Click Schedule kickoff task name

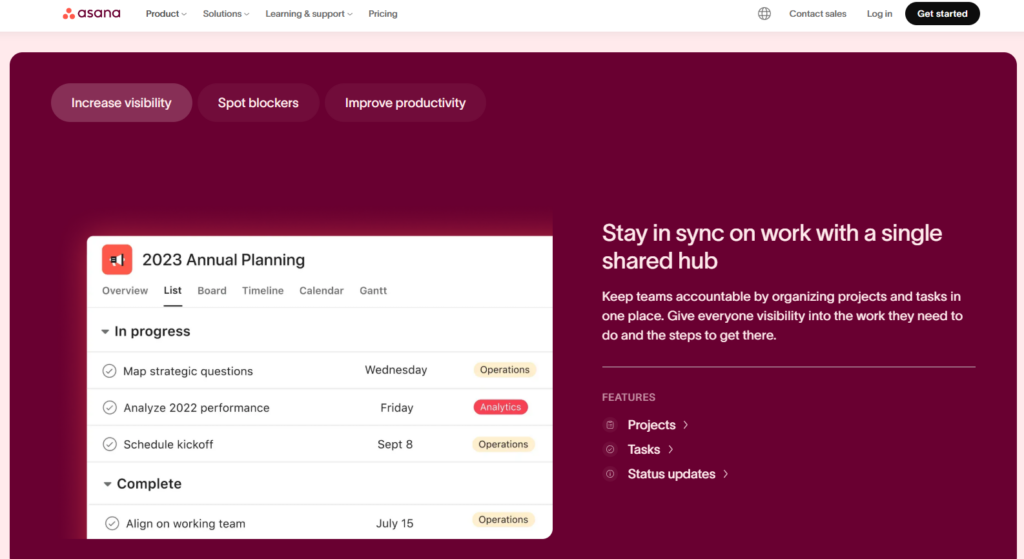(168, 444)
